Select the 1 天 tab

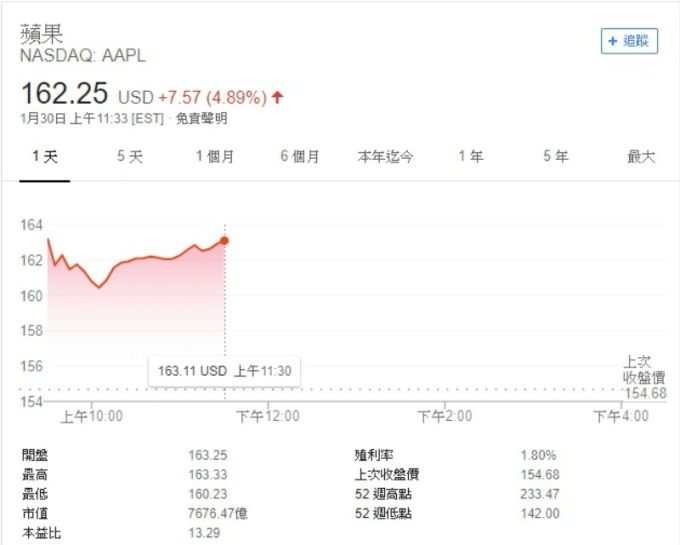coord(45,156)
